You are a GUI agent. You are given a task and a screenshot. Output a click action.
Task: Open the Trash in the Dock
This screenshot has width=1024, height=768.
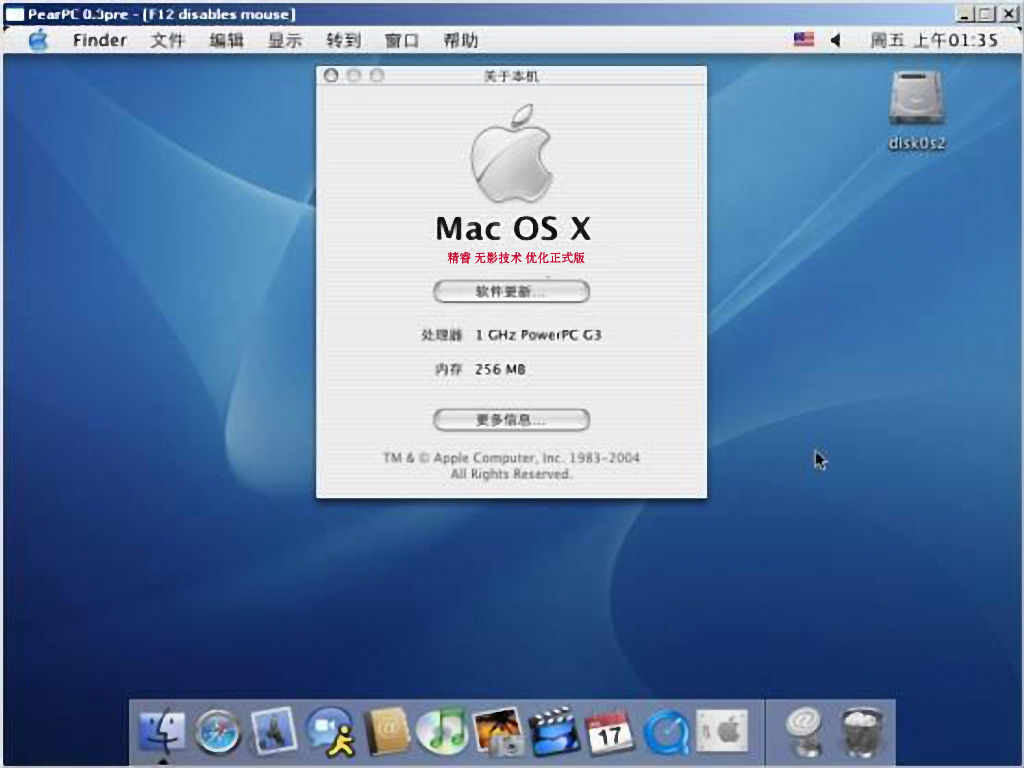coord(860,732)
